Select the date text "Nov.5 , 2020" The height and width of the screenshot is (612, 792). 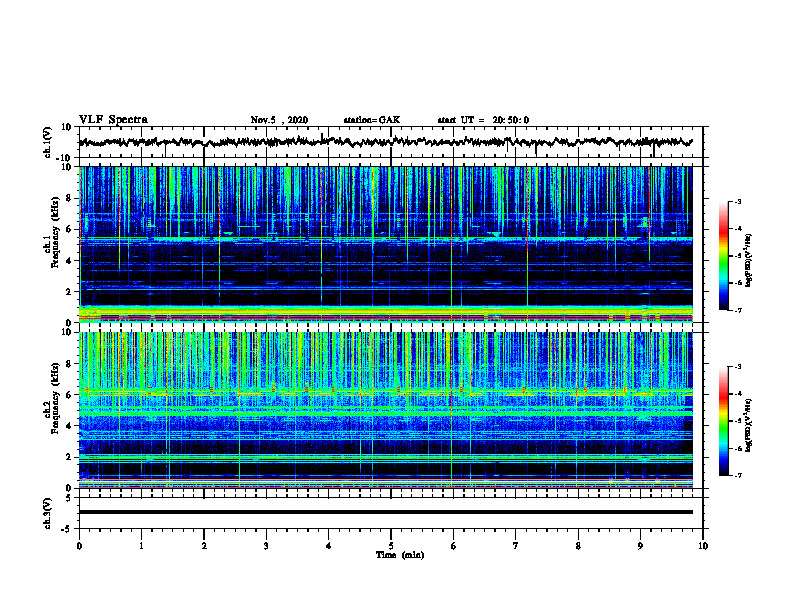pos(279,120)
